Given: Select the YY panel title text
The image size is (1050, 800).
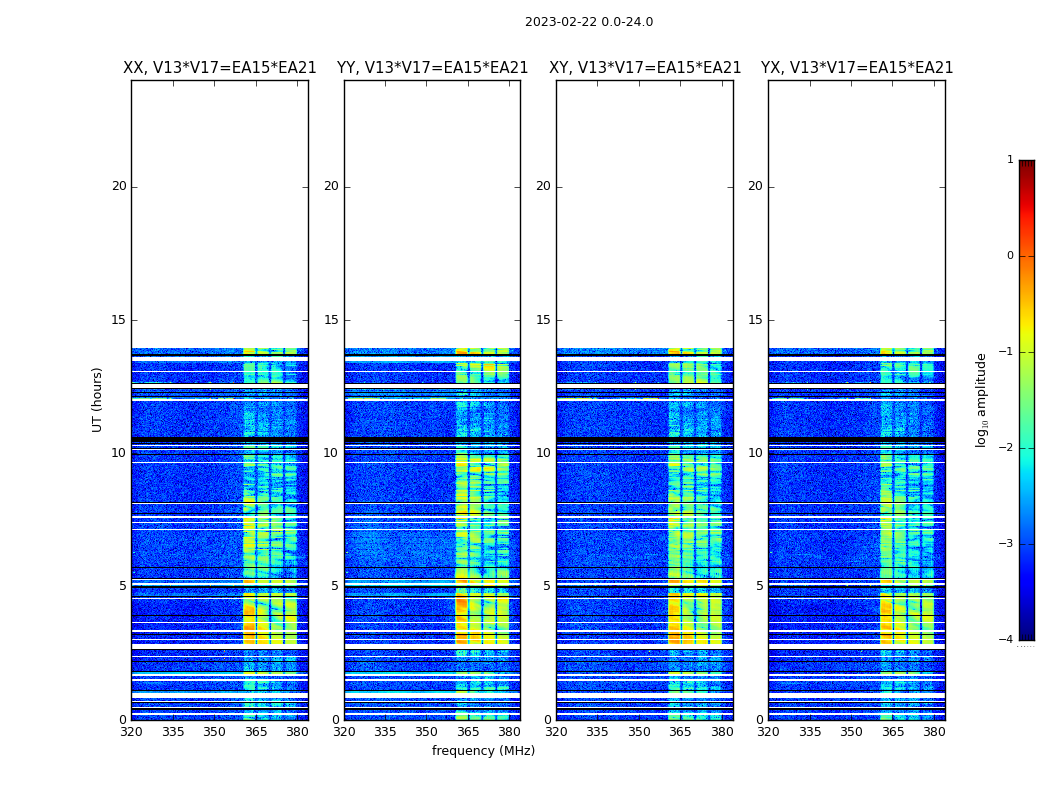Looking at the screenshot, I should pyautogui.click(x=432, y=68).
